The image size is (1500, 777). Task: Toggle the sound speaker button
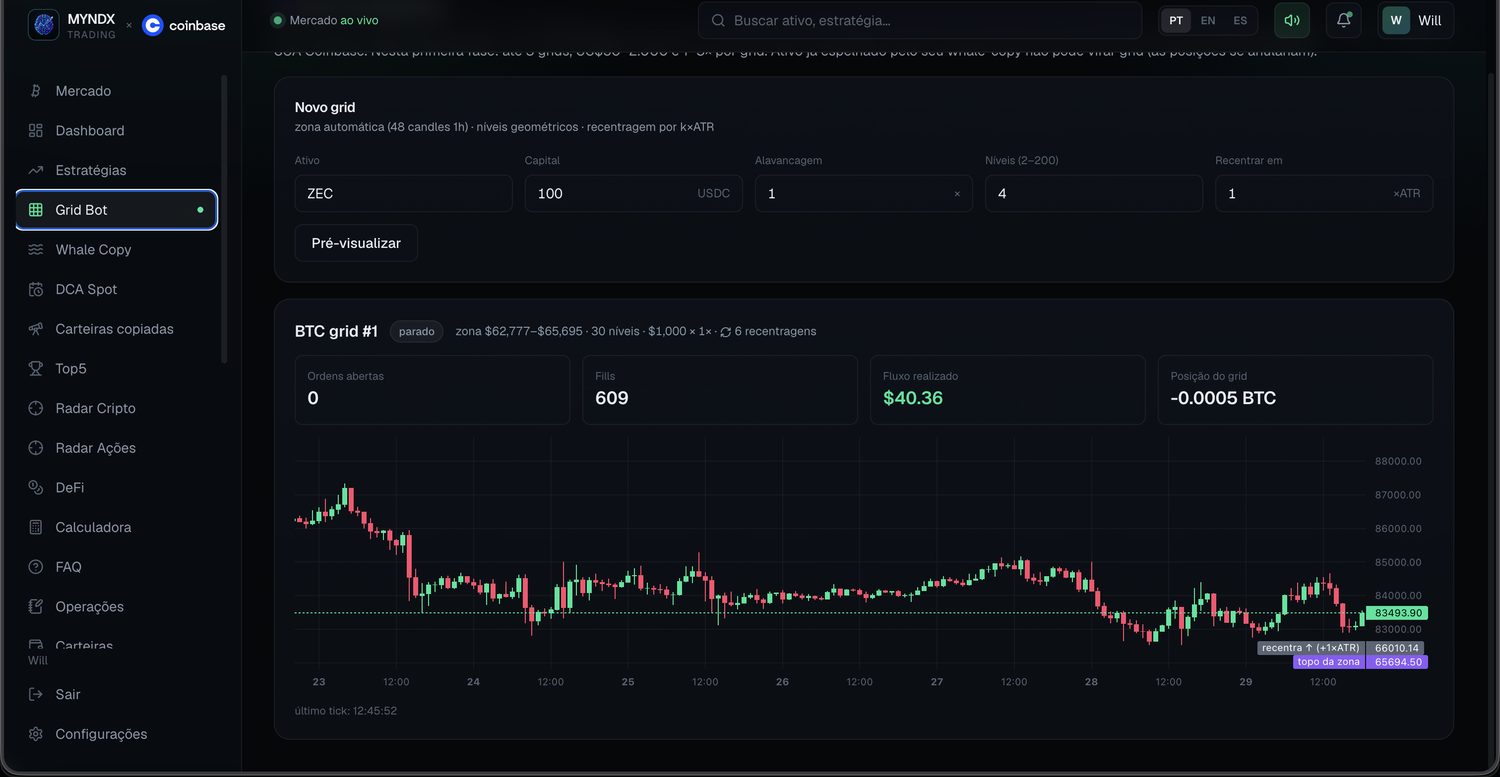click(x=1292, y=20)
